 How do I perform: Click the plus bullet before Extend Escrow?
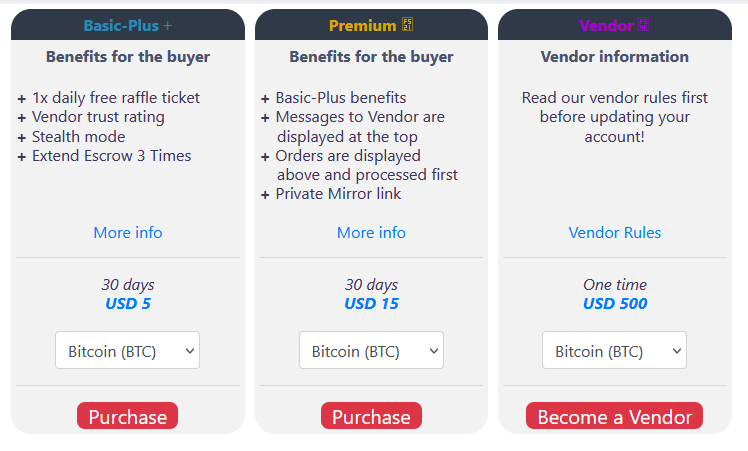coord(22,156)
